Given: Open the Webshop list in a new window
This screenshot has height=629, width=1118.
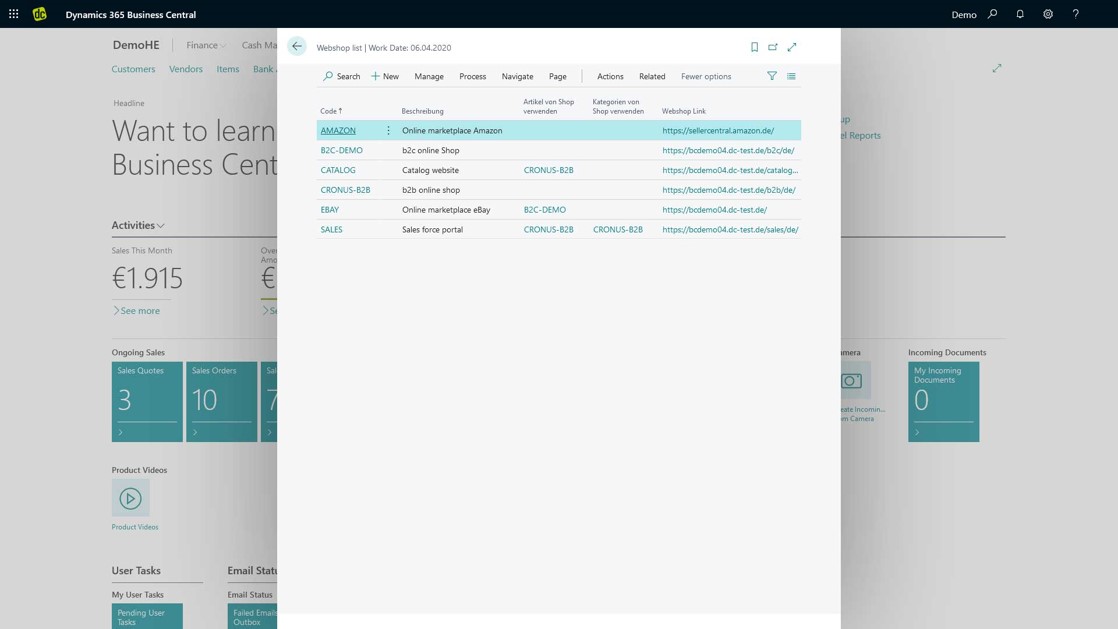Looking at the screenshot, I should pyautogui.click(x=773, y=46).
